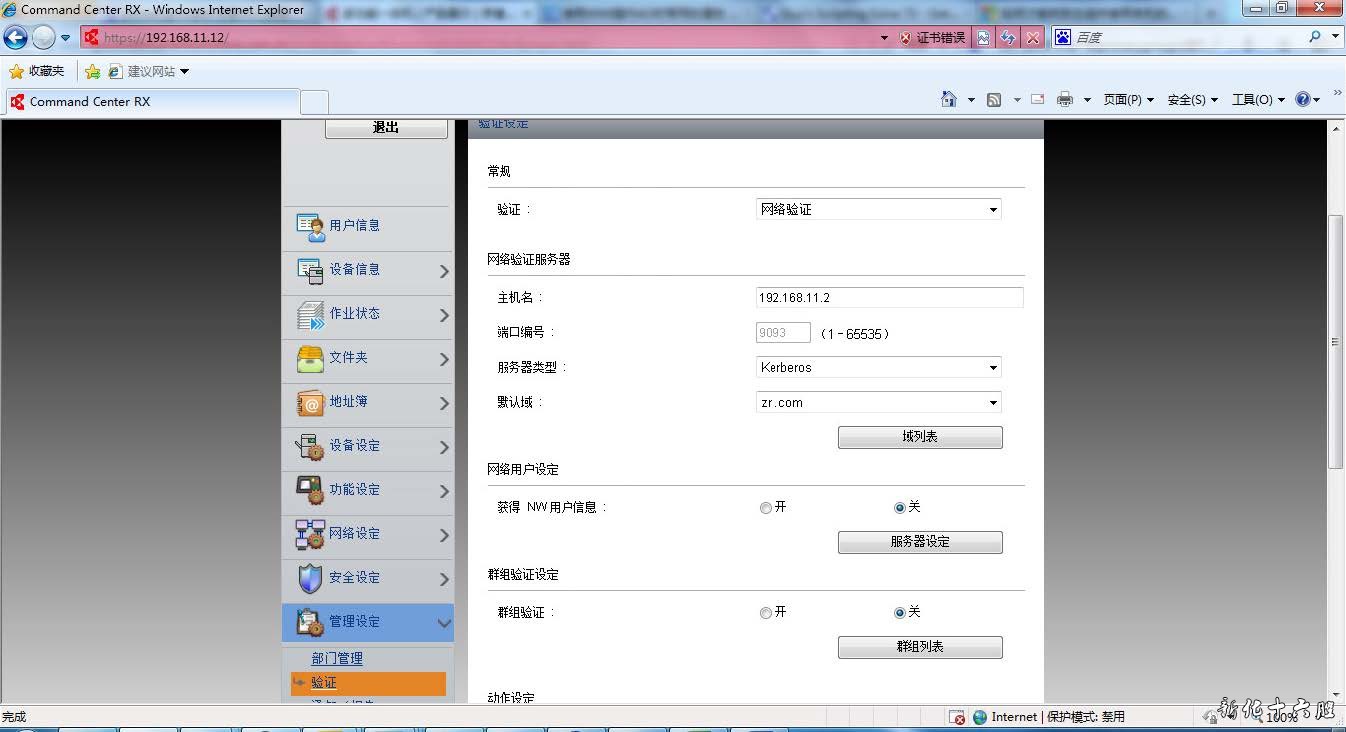Click the 管理设定 clipboard icon
1346x732 pixels.
(x=310, y=622)
